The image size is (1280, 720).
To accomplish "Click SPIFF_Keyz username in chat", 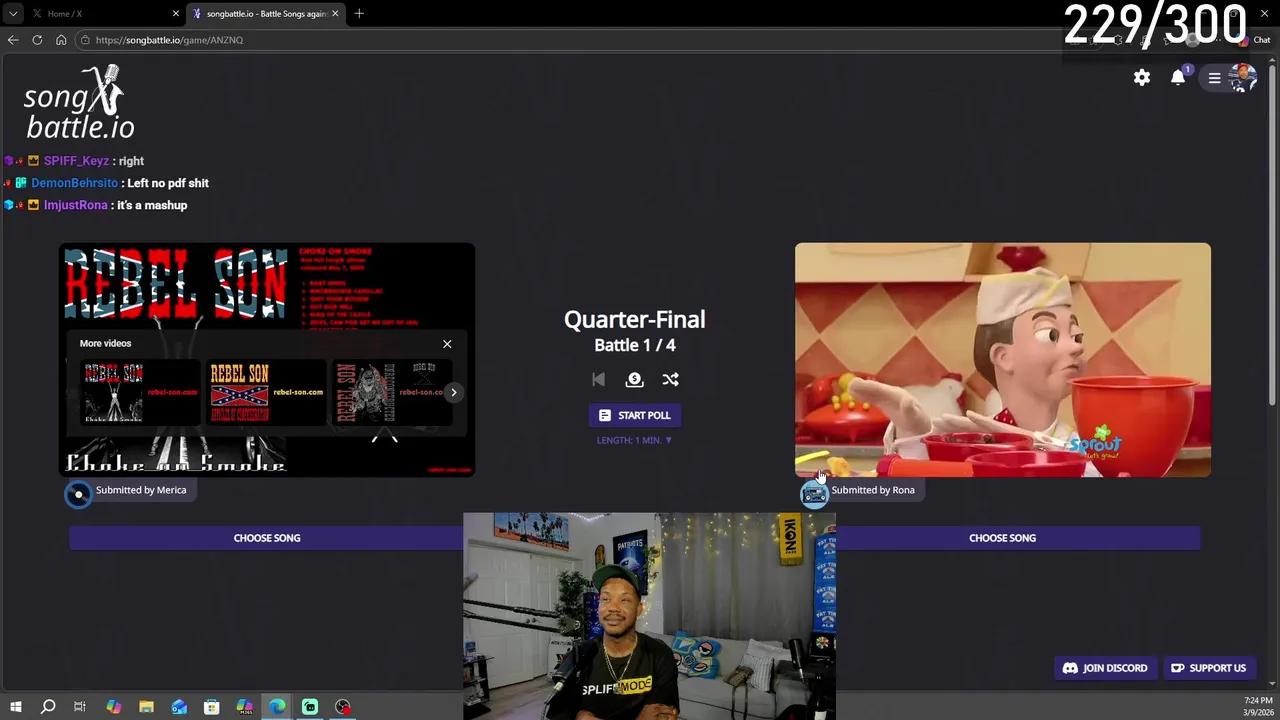I will [x=76, y=161].
